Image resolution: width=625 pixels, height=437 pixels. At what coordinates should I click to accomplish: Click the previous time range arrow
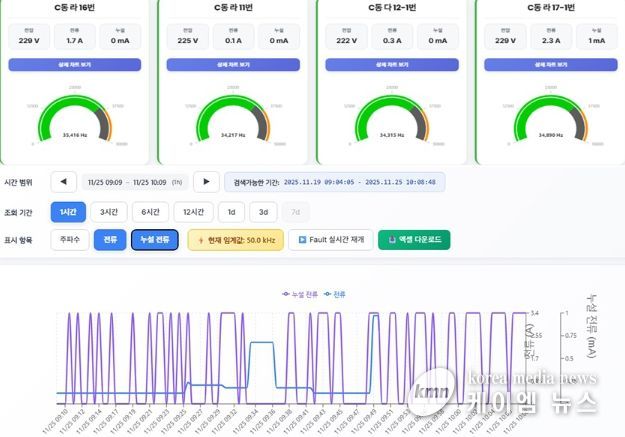click(x=63, y=182)
